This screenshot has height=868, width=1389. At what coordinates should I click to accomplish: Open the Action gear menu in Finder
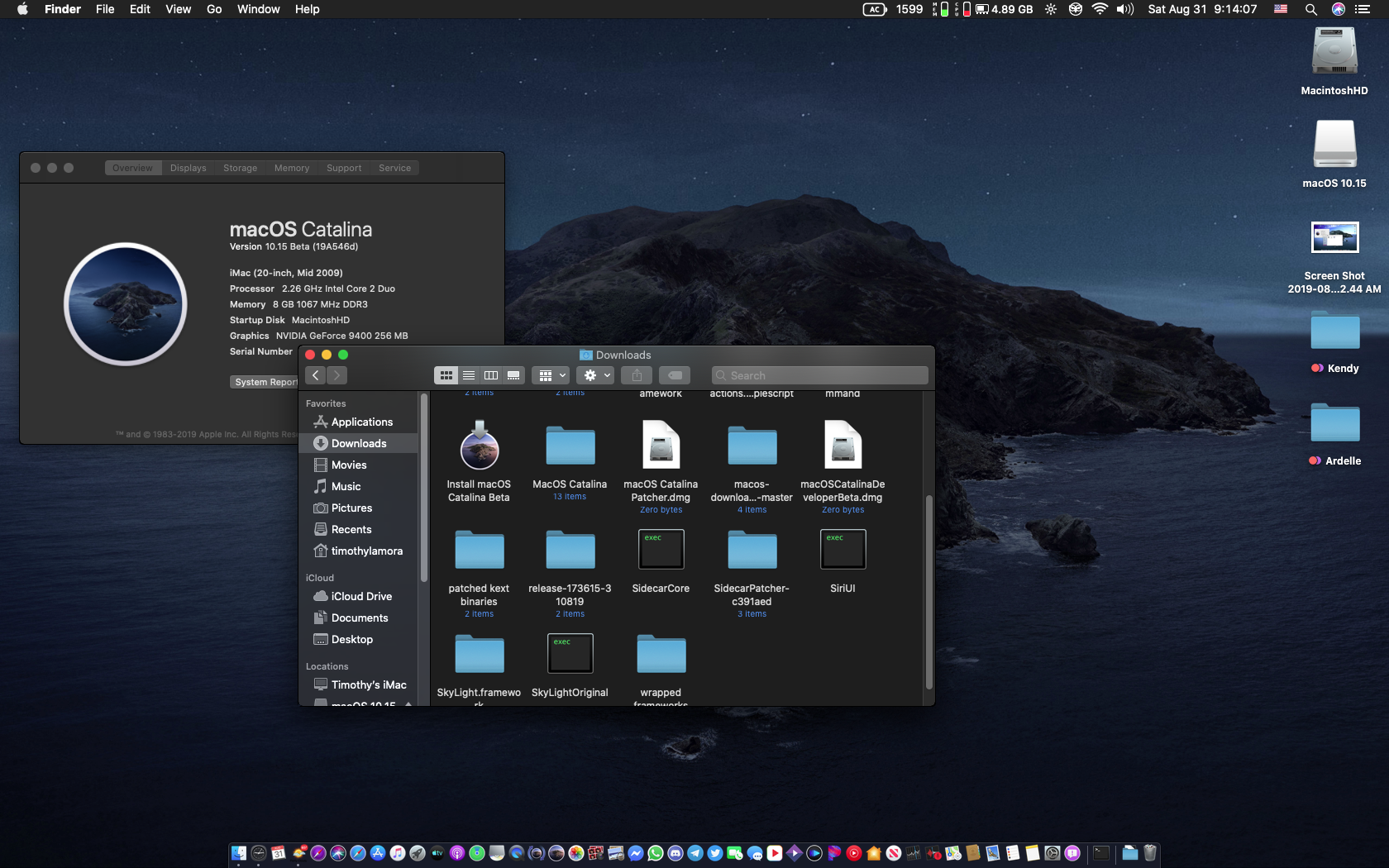pyautogui.click(x=595, y=375)
